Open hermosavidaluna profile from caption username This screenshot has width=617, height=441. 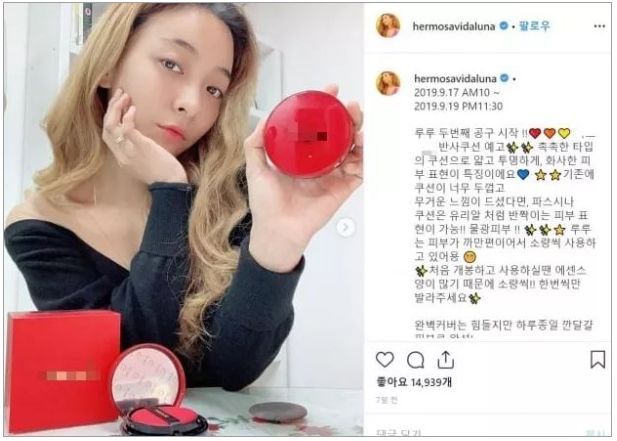455,79
